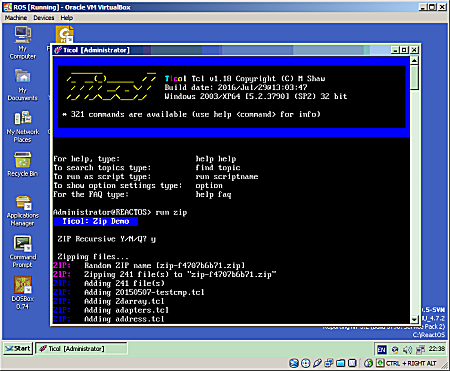Screen dimensions: 450x371
Task: Open the Machine menu in VirtualBox
Action: point(16,18)
